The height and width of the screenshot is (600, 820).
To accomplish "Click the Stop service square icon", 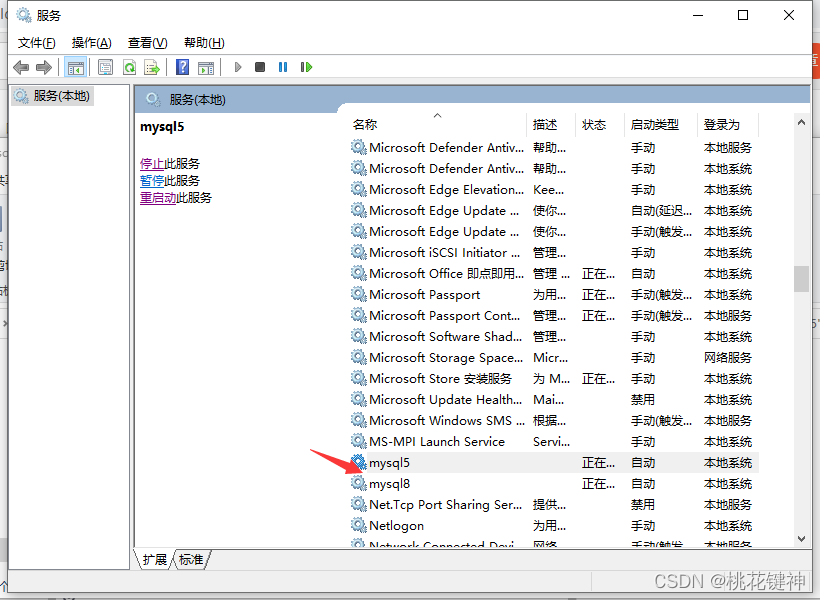I will coord(260,67).
